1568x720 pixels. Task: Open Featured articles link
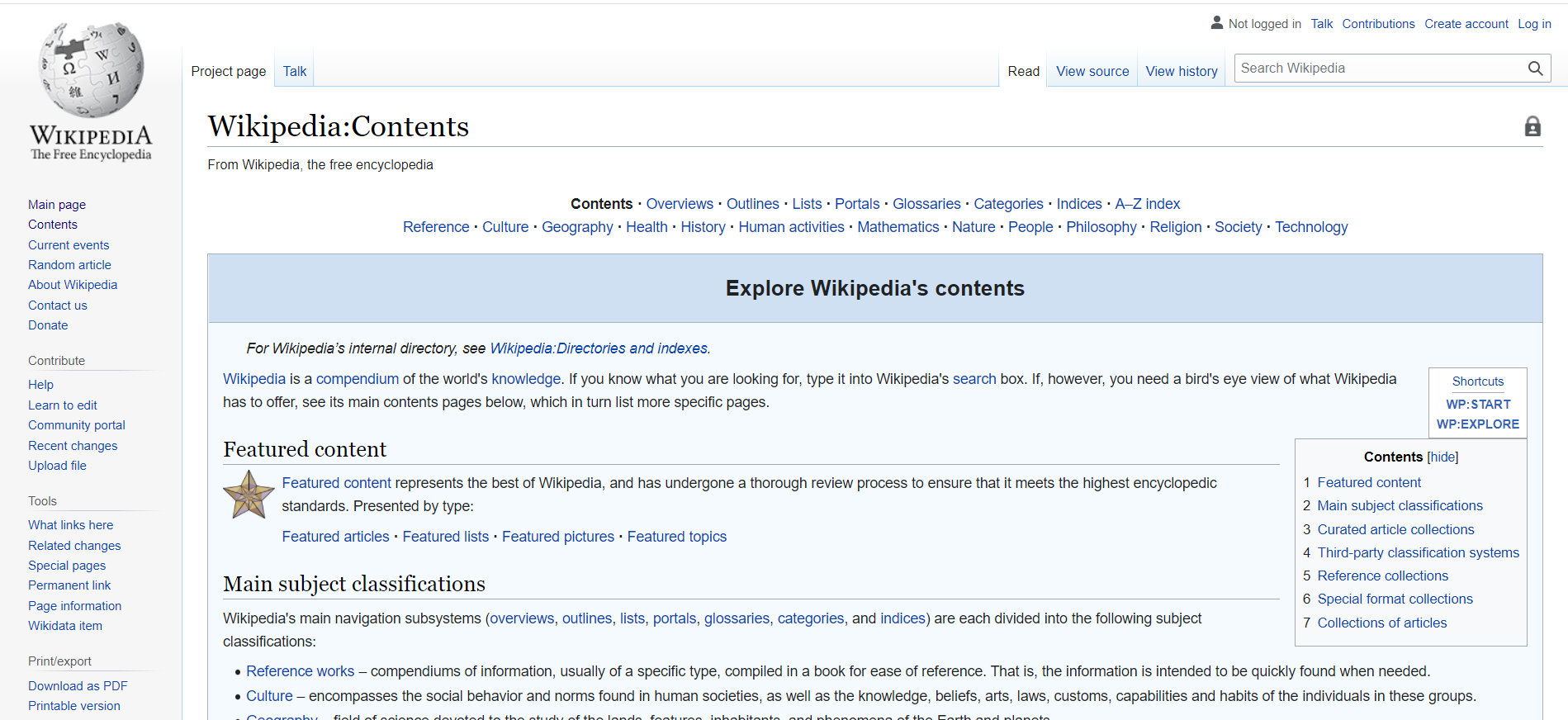336,537
